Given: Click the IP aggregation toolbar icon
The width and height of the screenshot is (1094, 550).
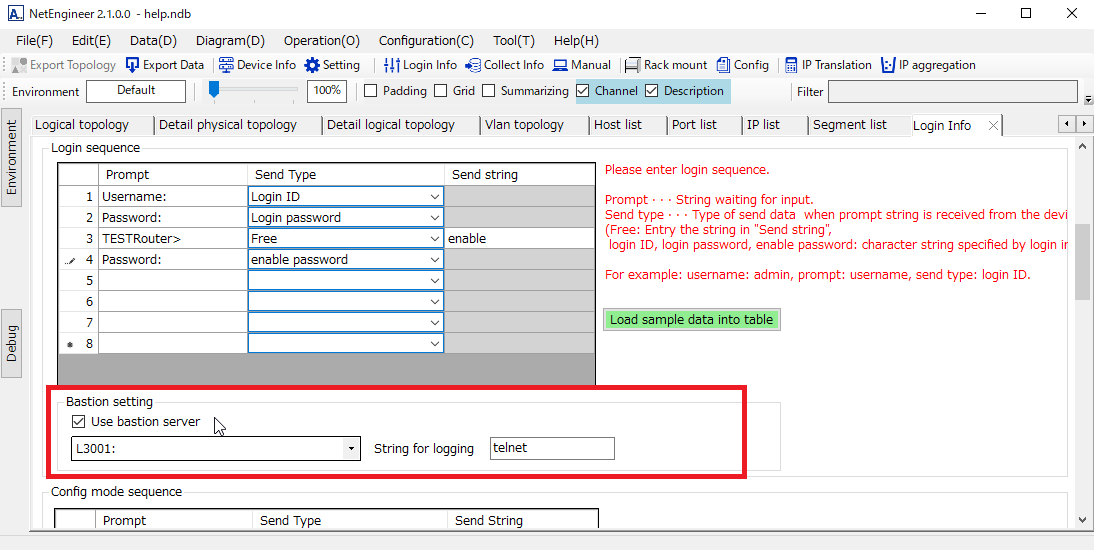Looking at the screenshot, I should [888, 65].
